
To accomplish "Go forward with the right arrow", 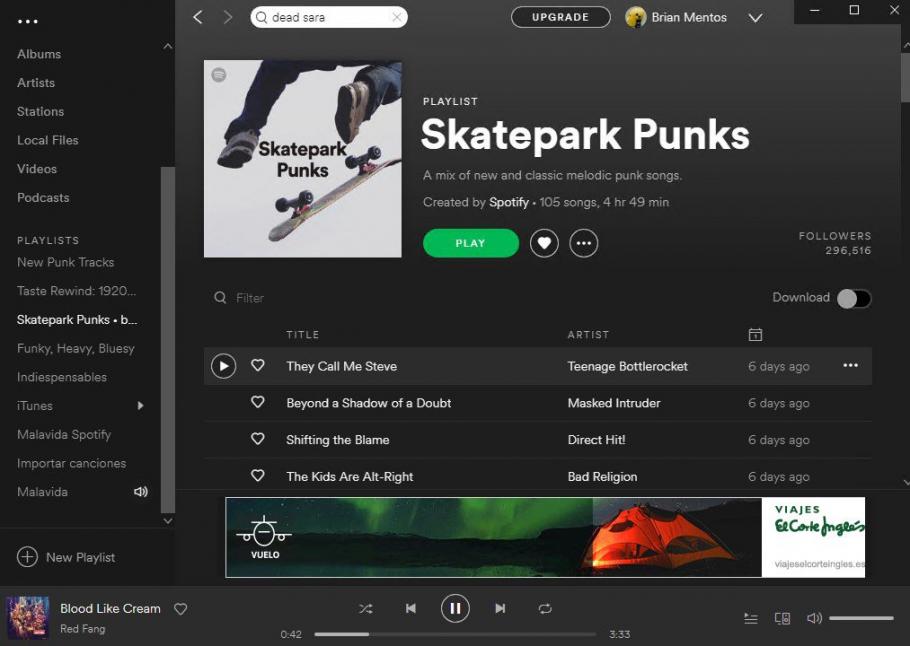I will coord(228,17).
